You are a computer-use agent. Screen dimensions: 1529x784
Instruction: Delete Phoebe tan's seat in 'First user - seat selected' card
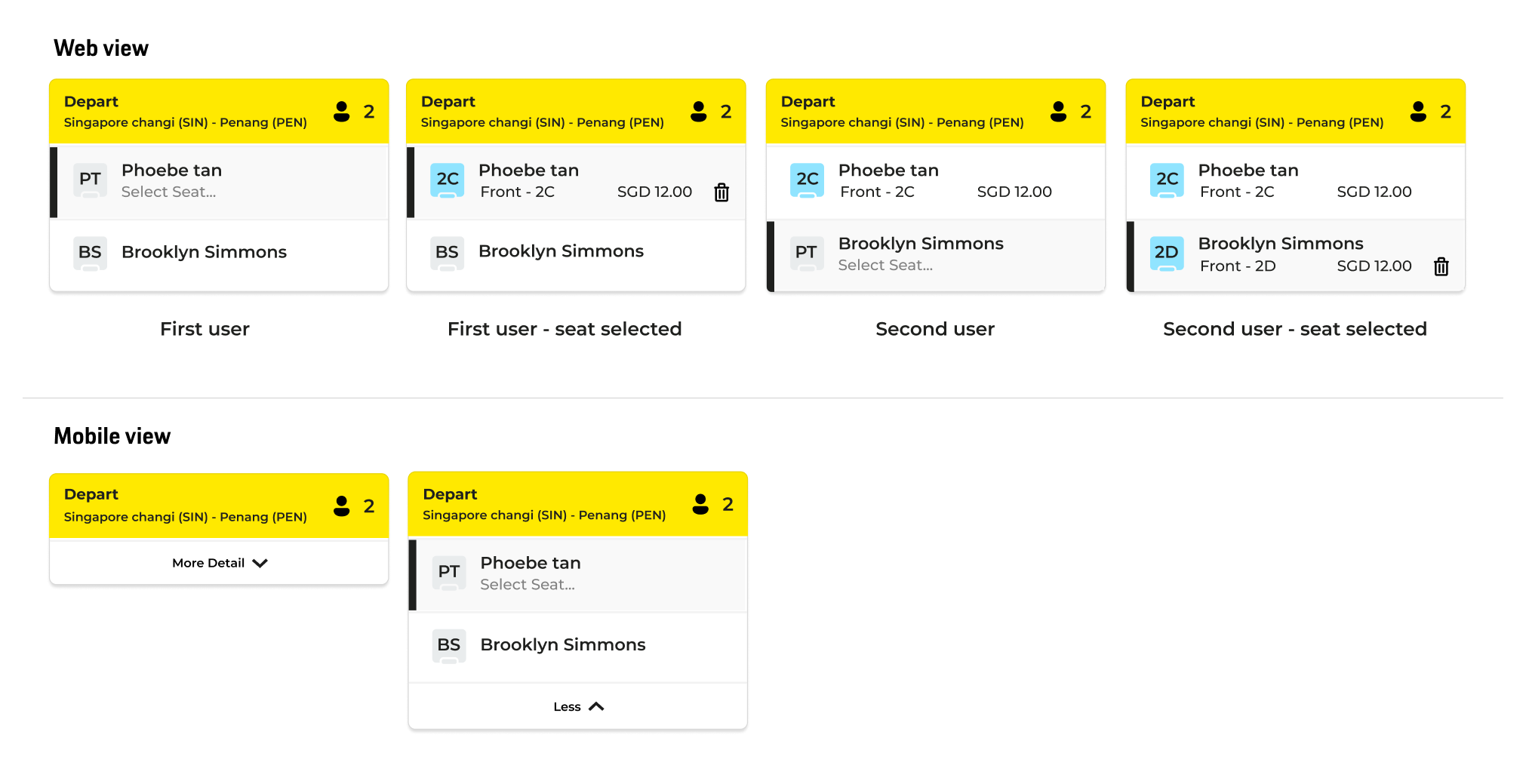click(x=721, y=192)
